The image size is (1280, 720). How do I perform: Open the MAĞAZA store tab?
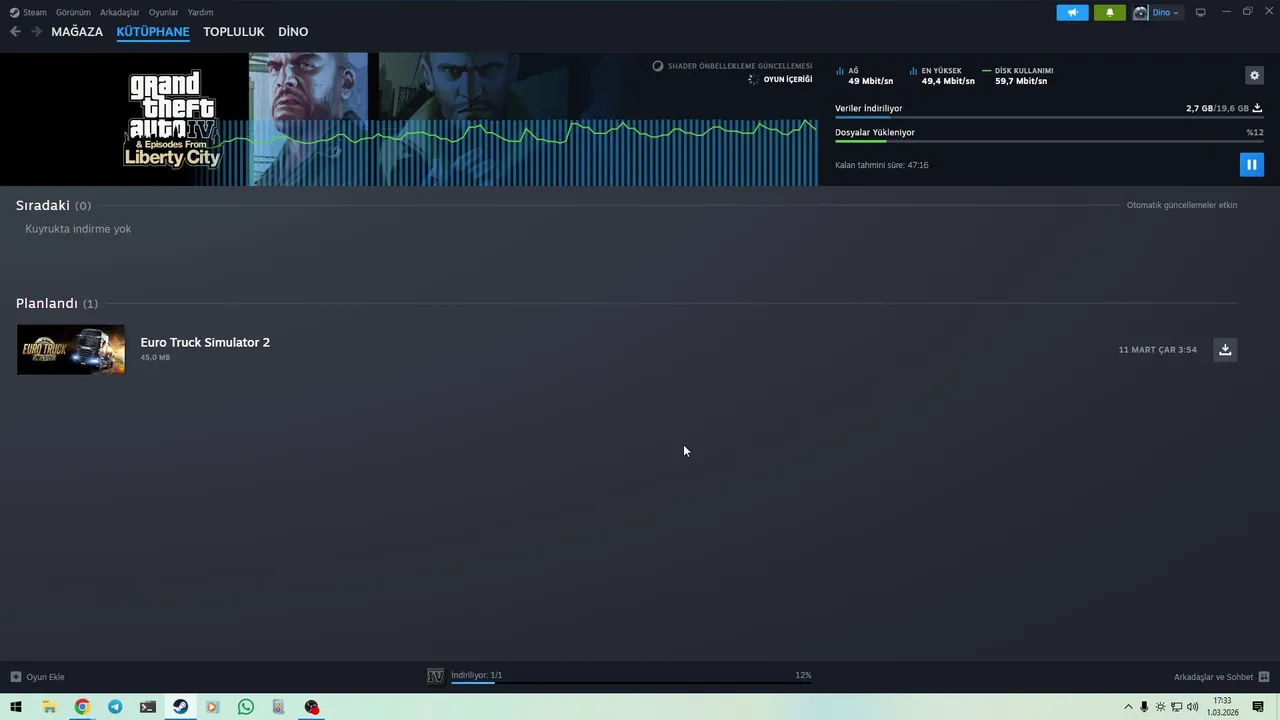click(x=77, y=32)
